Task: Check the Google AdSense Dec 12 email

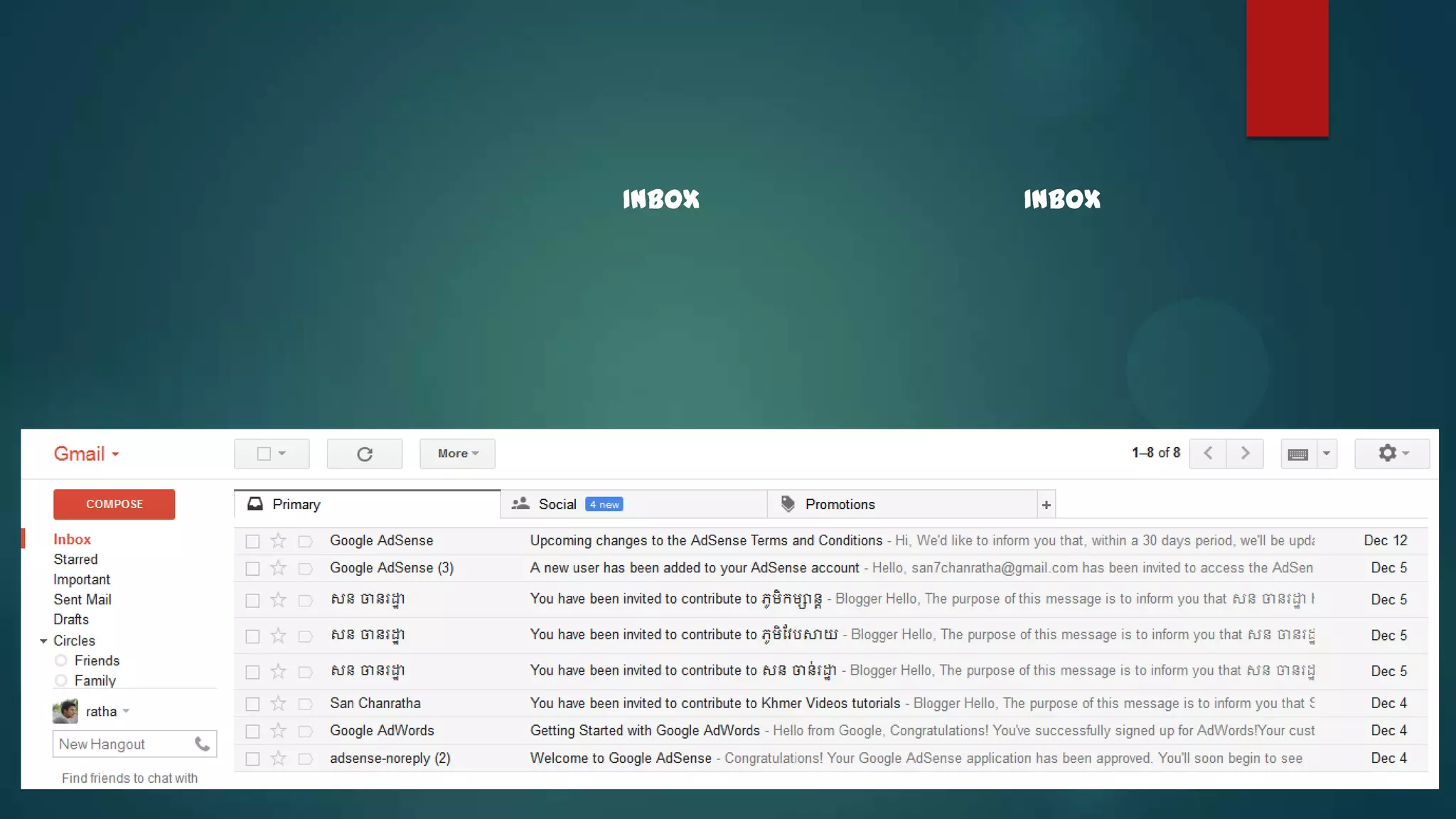Action: coord(252,541)
